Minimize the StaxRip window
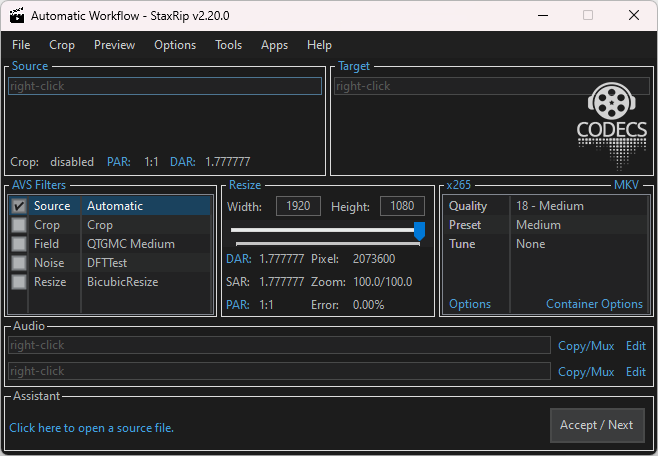Image resolution: width=658 pixels, height=456 pixels. coord(543,16)
